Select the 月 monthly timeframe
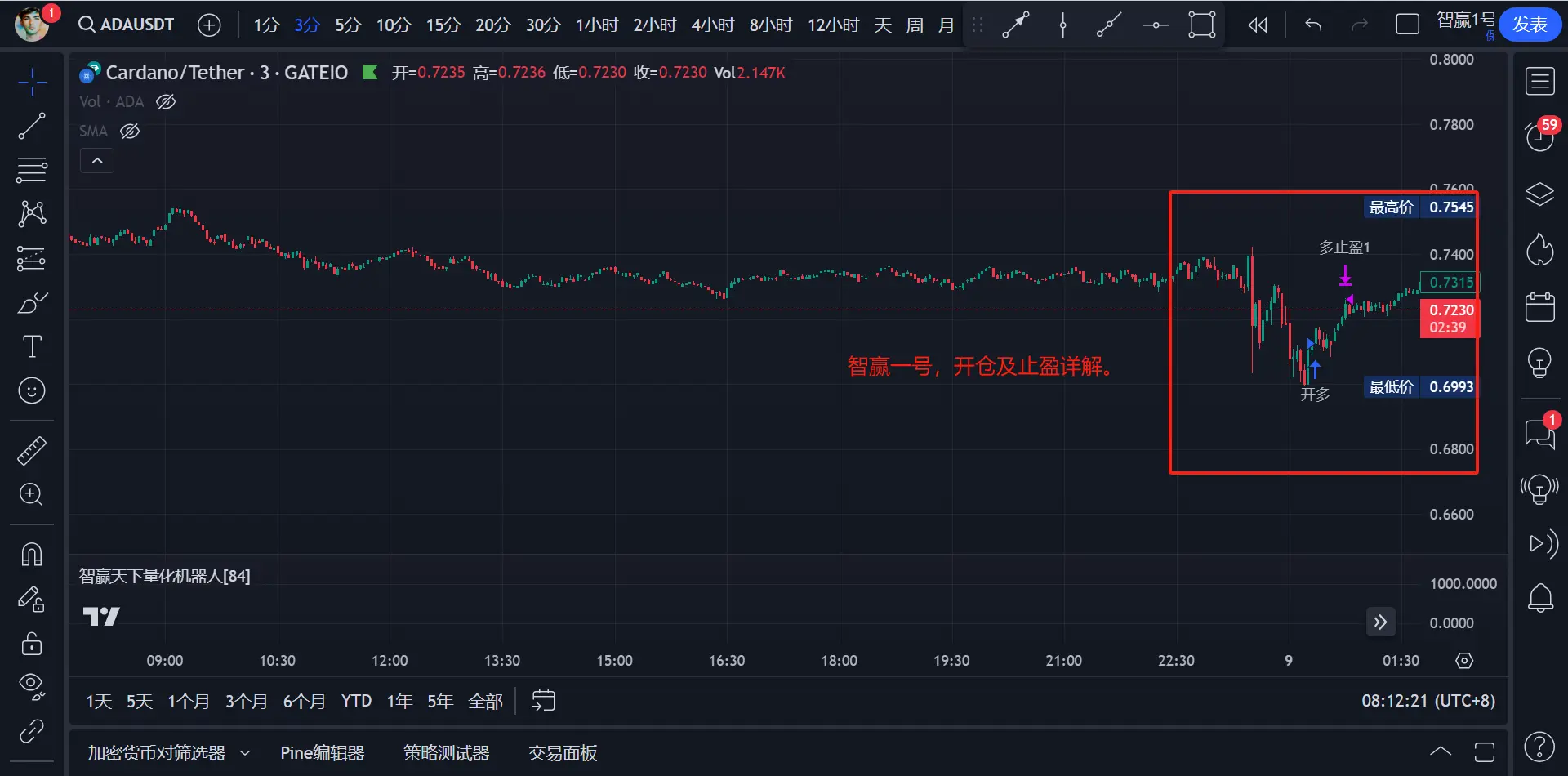Screen dimensions: 1568x776 point(947,25)
